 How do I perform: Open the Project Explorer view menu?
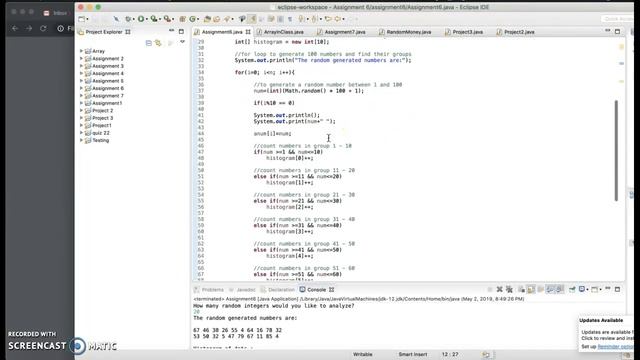pos(182,42)
